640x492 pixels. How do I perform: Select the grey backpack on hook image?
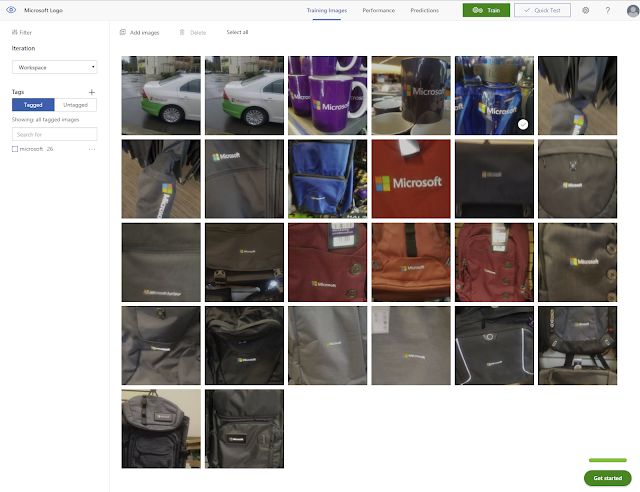(x=161, y=429)
